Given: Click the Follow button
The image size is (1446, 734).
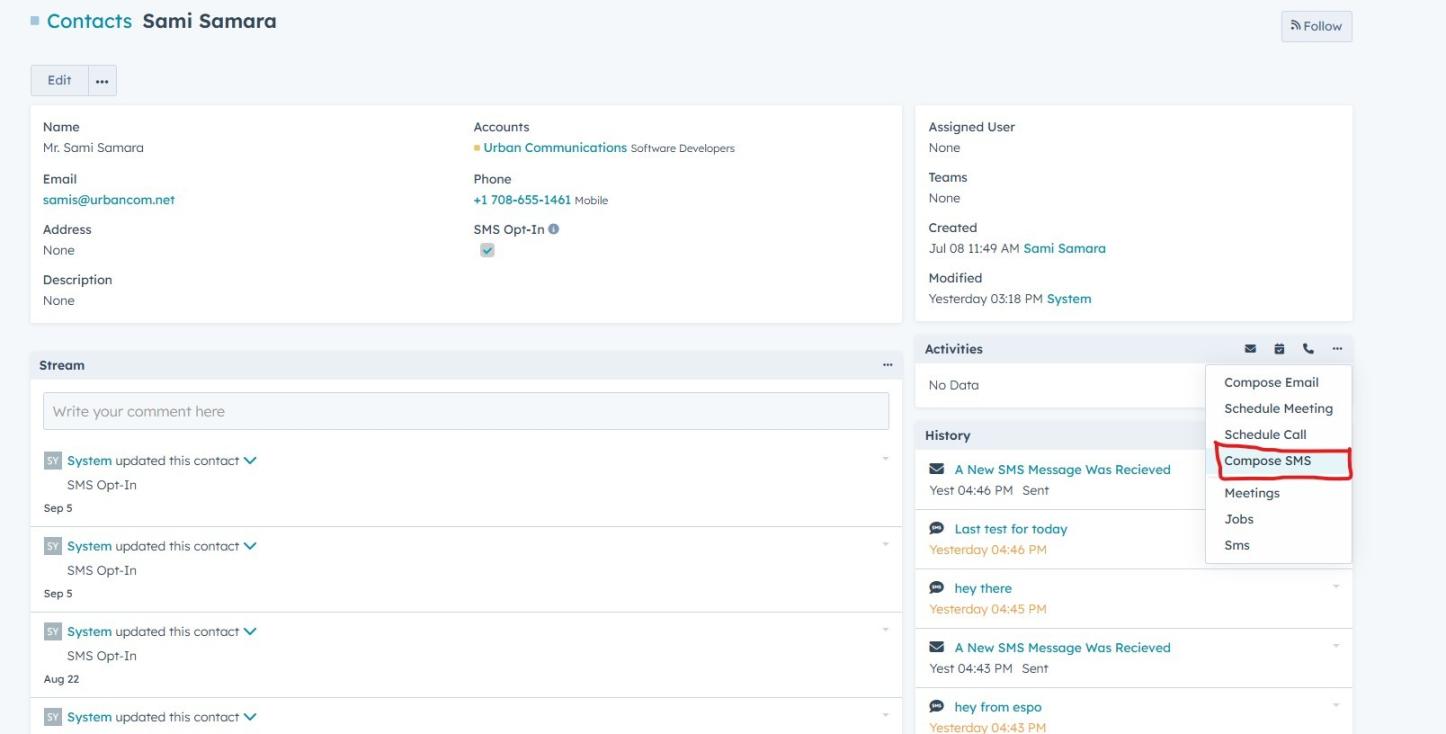Looking at the screenshot, I should coord(1316,26).
